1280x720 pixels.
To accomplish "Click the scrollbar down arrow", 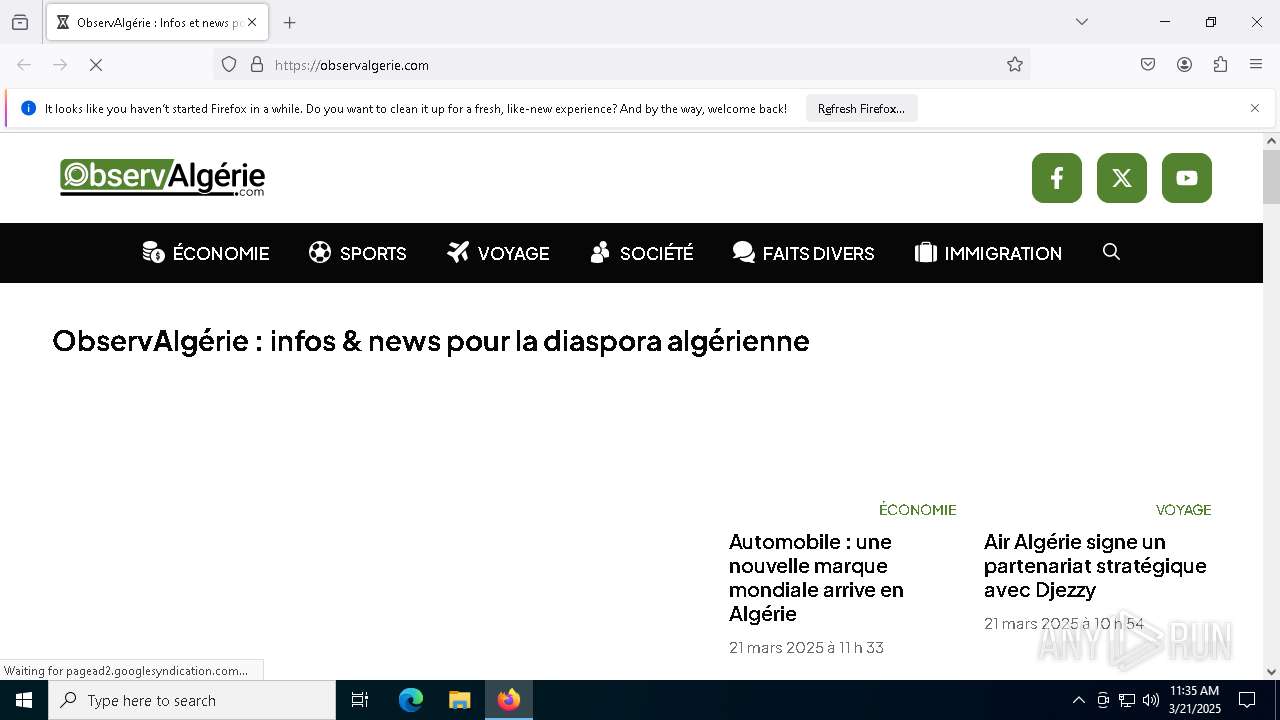I will click(1271, 672).
